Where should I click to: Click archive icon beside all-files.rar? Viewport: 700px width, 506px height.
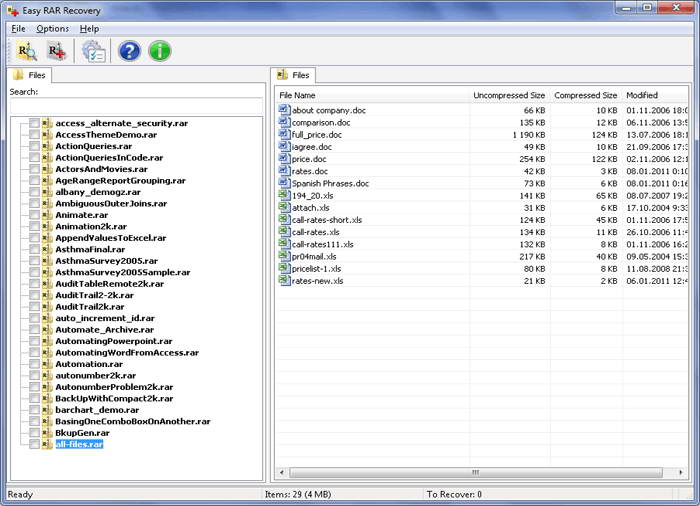[x=47, y=444]
